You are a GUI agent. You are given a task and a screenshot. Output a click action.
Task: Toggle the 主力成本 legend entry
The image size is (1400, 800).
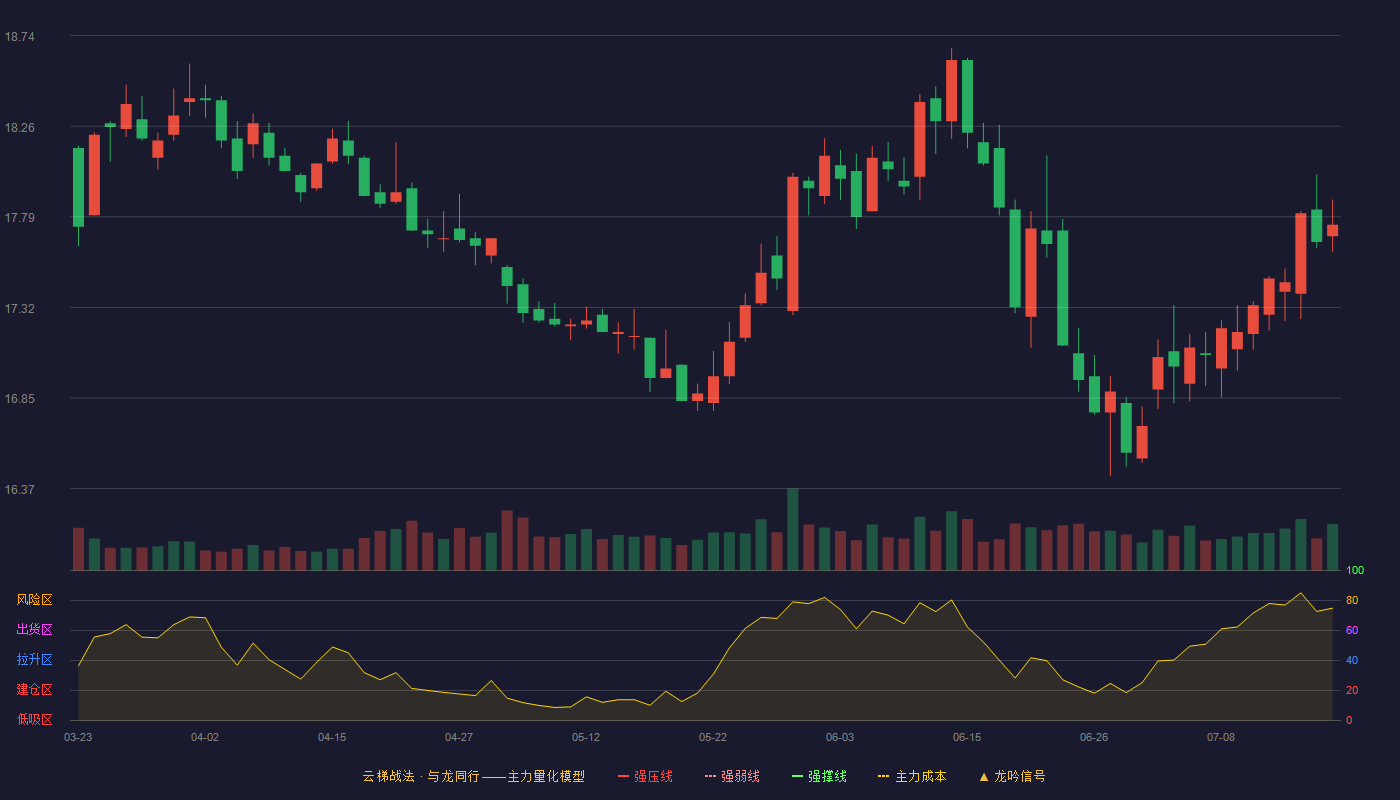[912, 776]
